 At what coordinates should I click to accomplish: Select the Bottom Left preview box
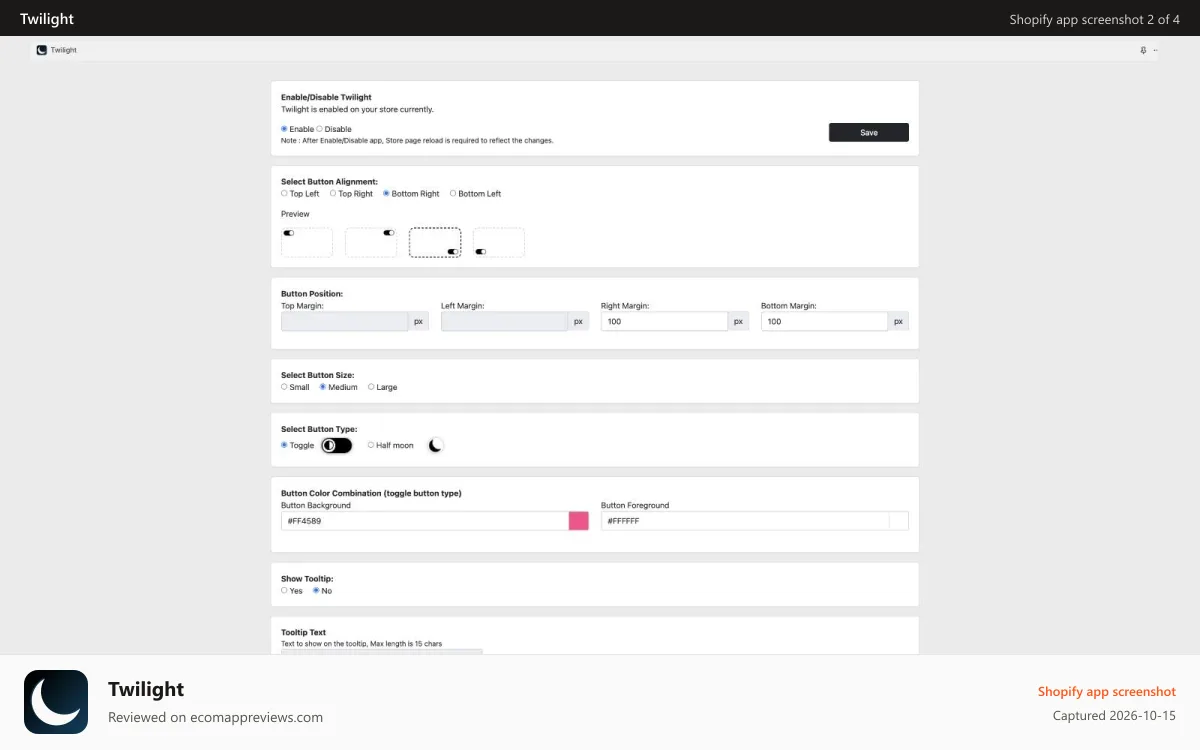(499, 242)
